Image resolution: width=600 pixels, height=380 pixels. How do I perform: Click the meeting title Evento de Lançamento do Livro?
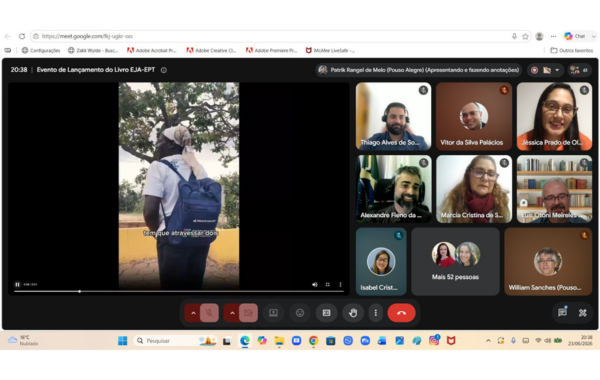tap(96, 70)
